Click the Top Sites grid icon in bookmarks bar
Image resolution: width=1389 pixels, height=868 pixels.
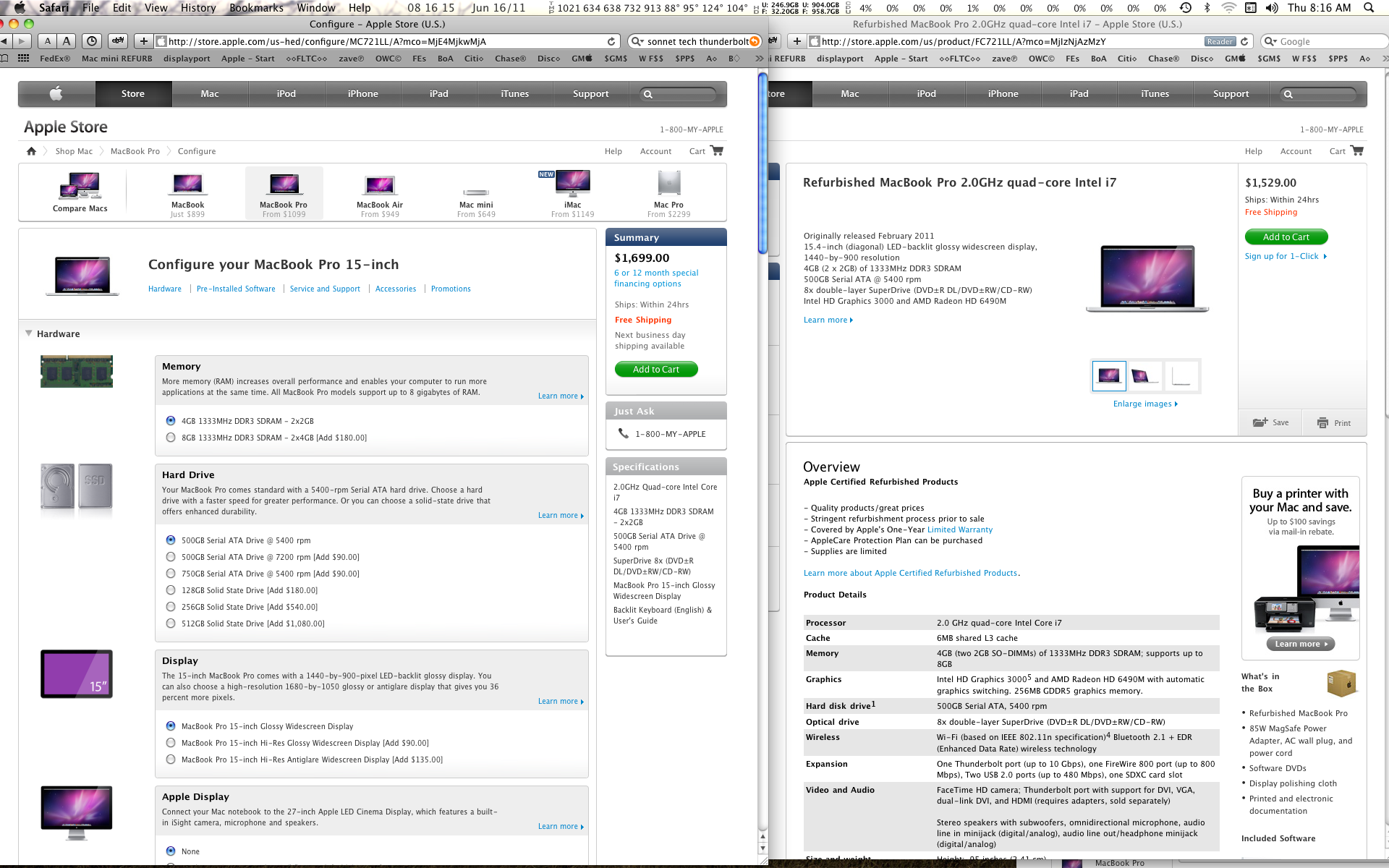24,59
